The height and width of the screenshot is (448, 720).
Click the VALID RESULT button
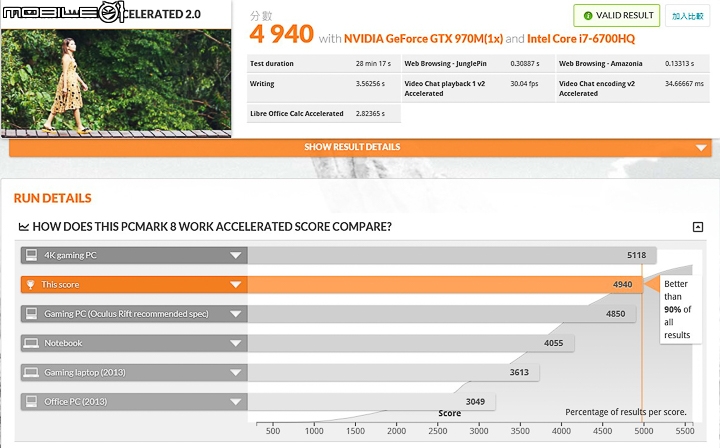(616, 16)
